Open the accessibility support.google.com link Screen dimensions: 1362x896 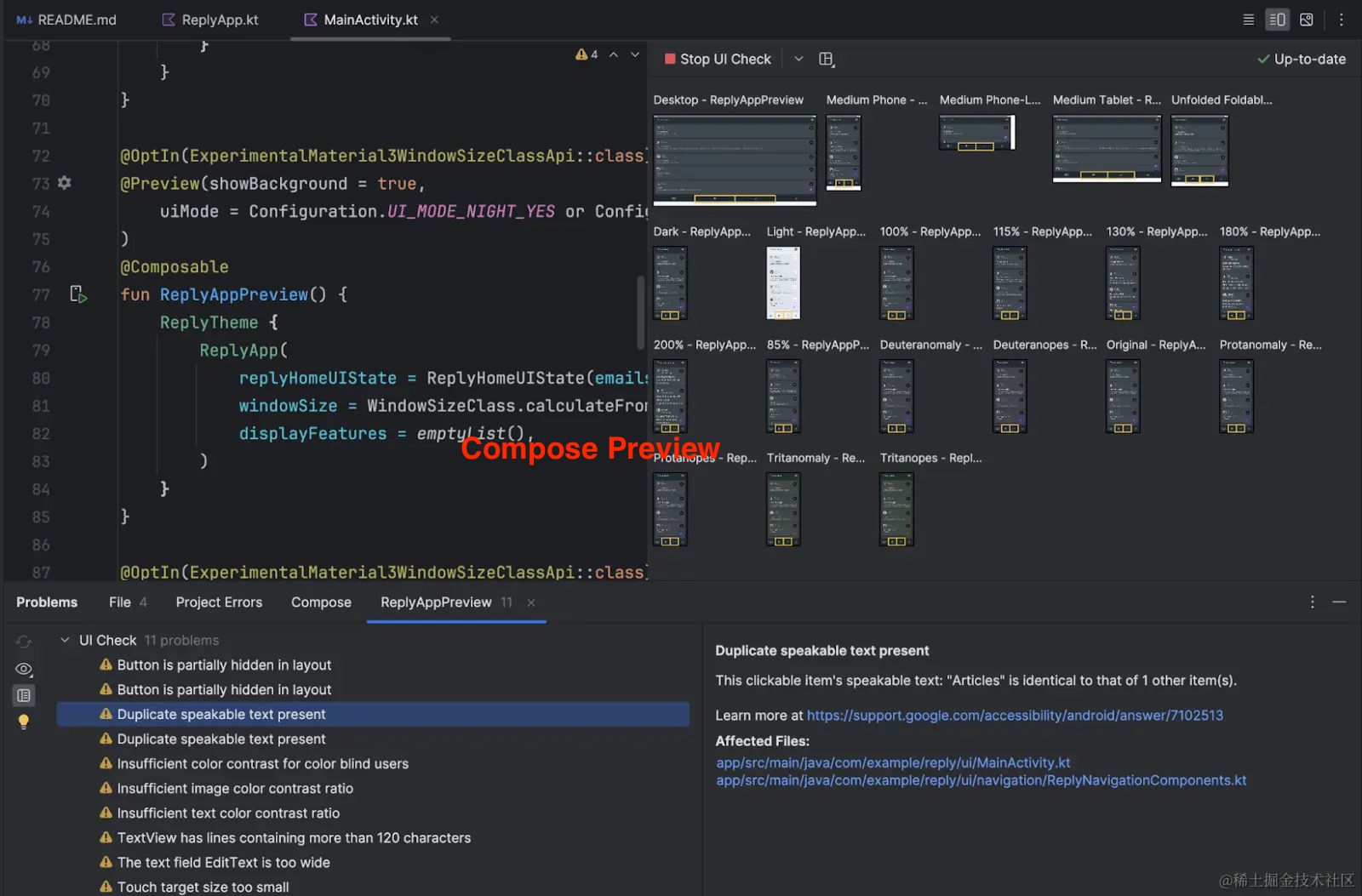(x=1015, y=716)
